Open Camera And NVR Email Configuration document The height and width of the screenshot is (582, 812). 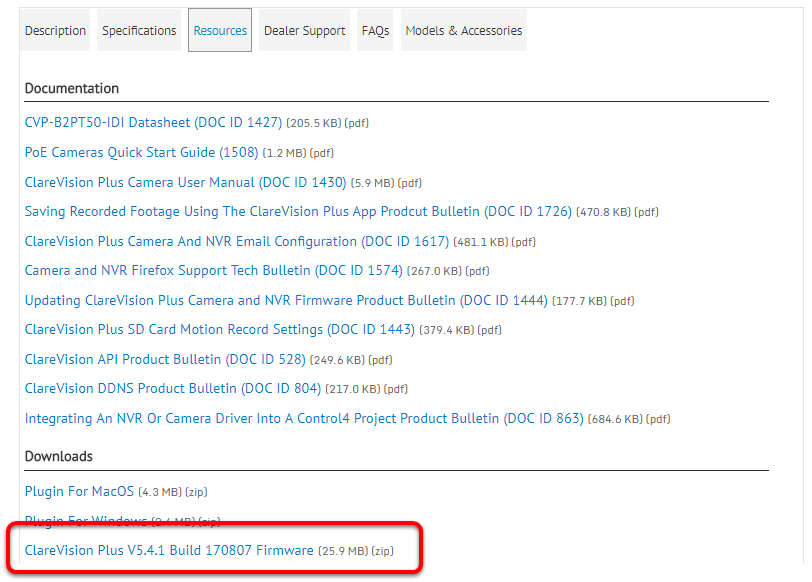click(x=237, y=241)
